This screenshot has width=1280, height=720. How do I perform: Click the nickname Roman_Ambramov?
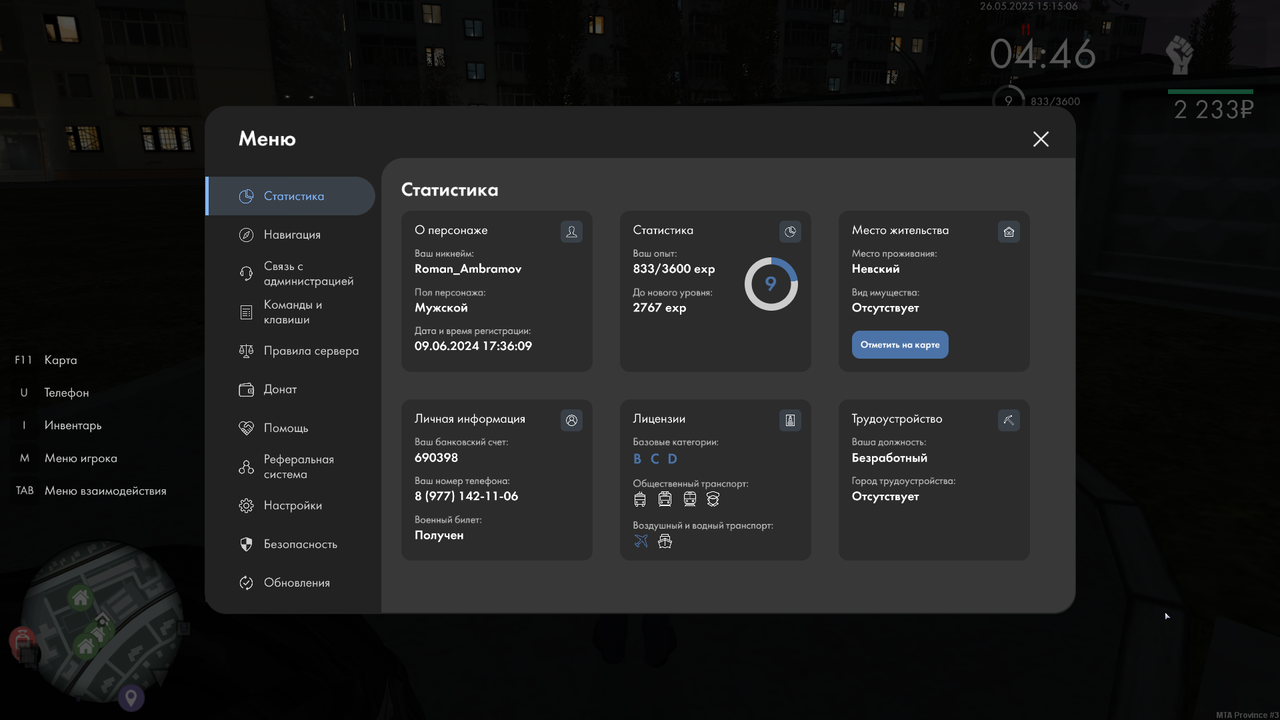click(468, 269)
